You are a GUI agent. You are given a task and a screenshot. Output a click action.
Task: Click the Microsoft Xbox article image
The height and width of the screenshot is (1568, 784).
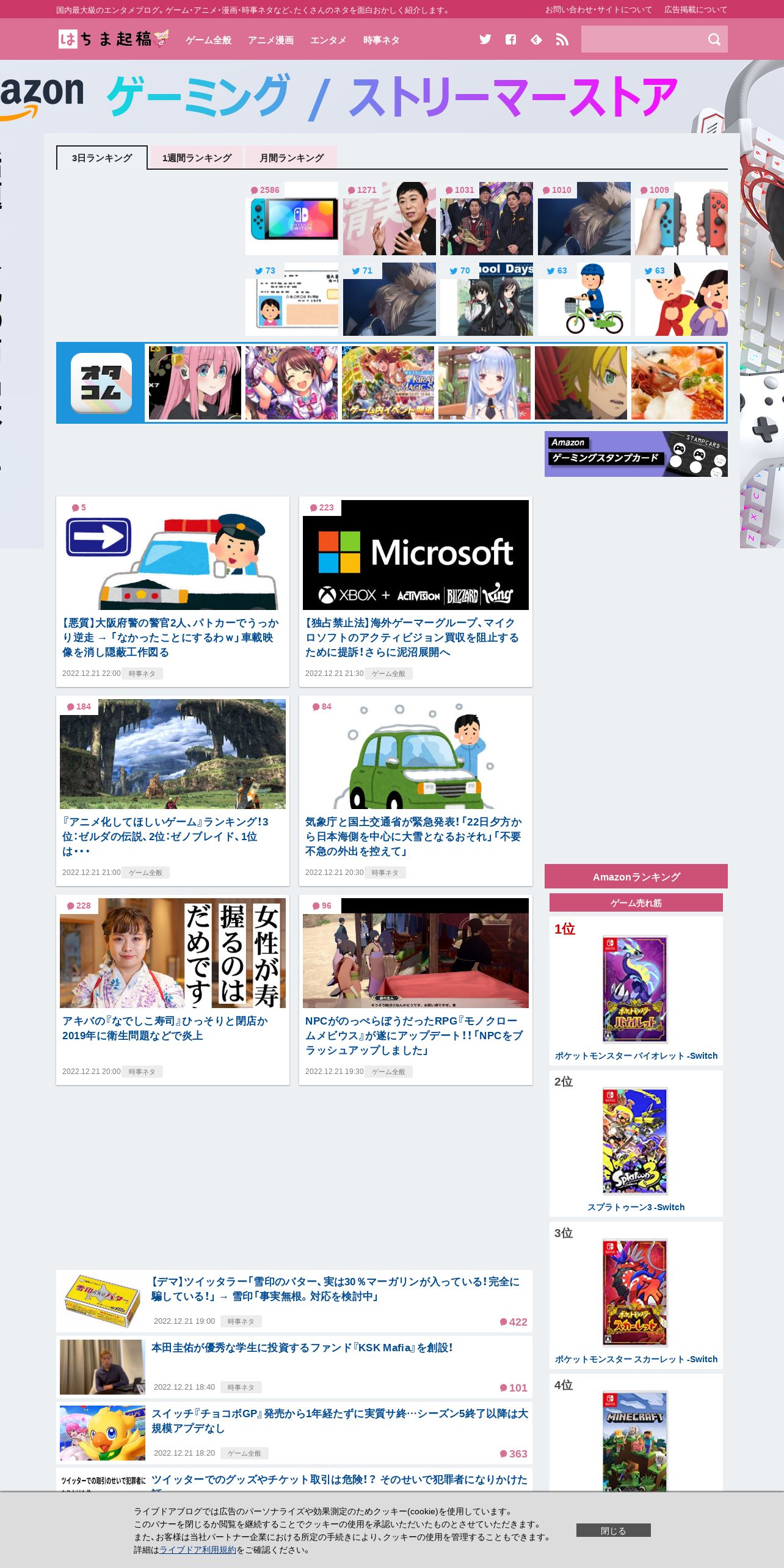(416, 555)
